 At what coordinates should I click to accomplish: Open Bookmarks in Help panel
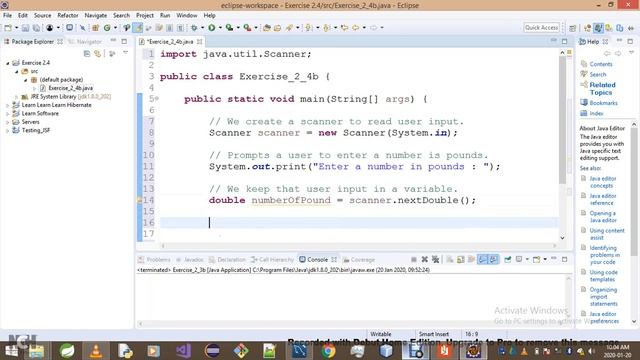[x=603, y=103]
